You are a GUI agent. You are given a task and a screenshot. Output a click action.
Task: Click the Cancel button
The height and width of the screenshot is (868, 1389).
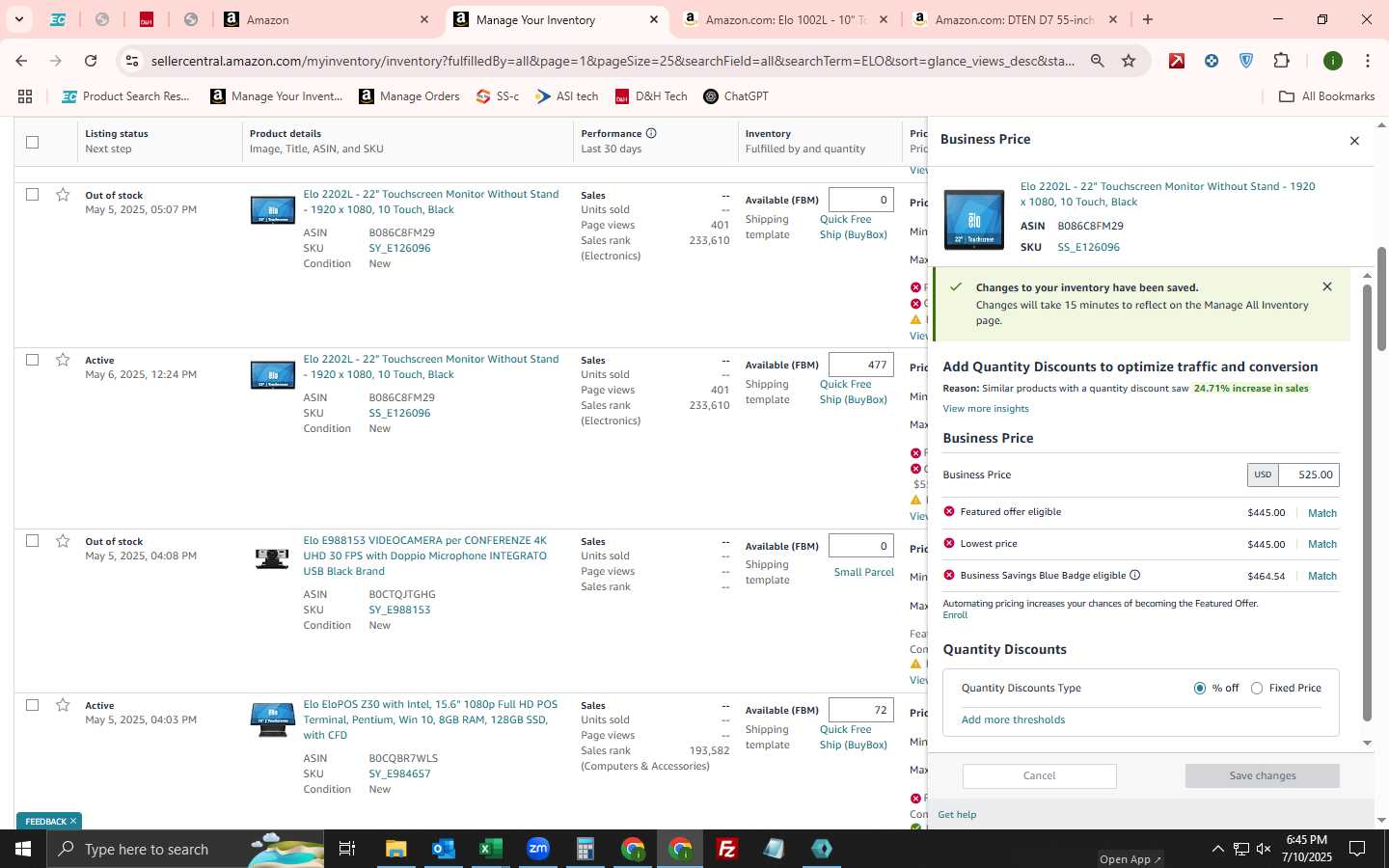pos(1040,775)
